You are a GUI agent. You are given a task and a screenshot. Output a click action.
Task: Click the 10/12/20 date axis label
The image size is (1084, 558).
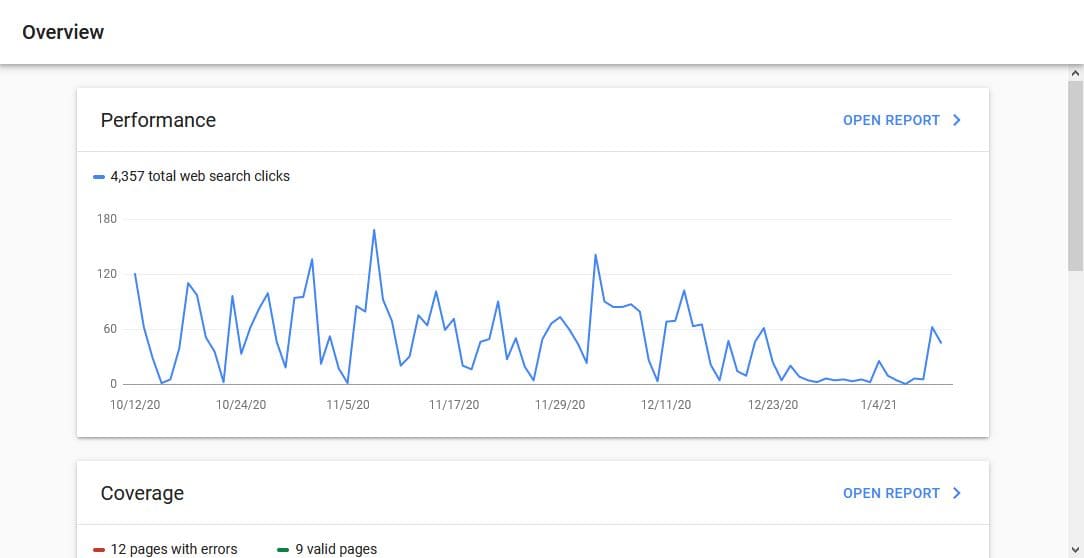pos(135,405)
